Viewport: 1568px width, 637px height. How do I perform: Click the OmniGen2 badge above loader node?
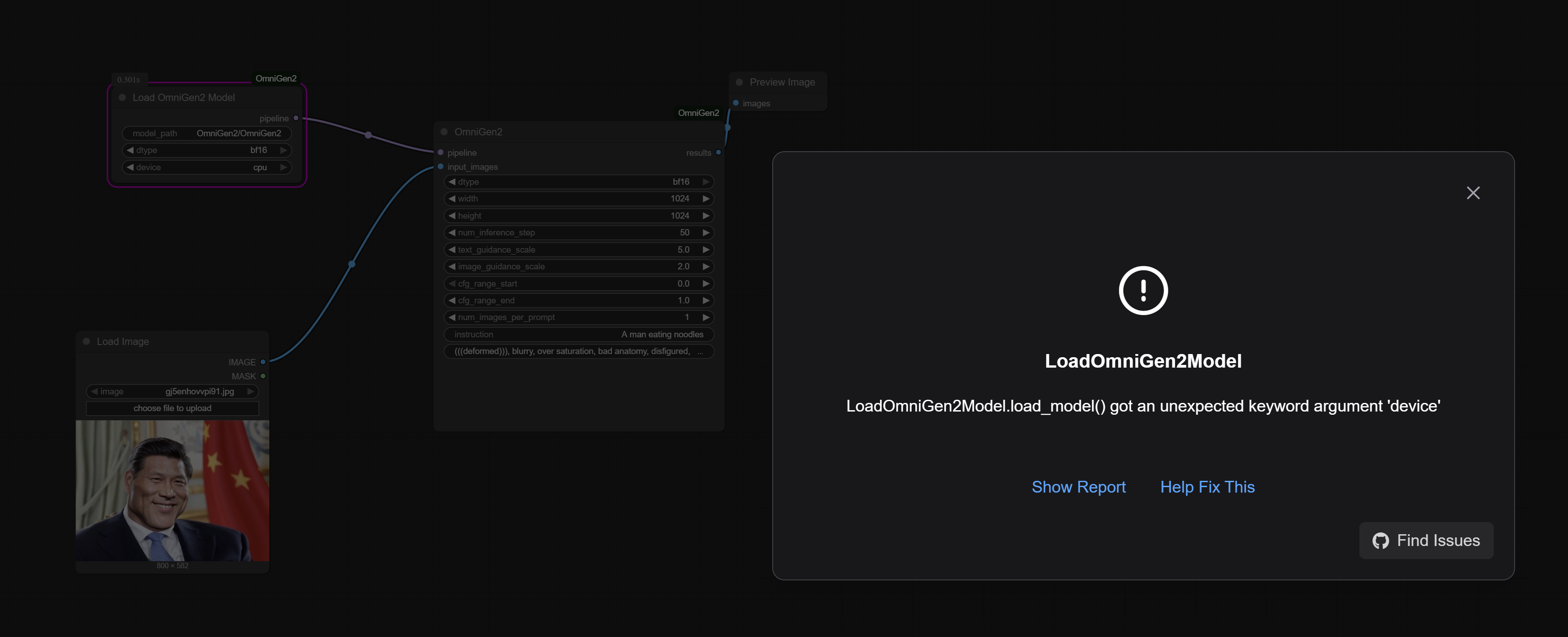(x=276, y=79)
